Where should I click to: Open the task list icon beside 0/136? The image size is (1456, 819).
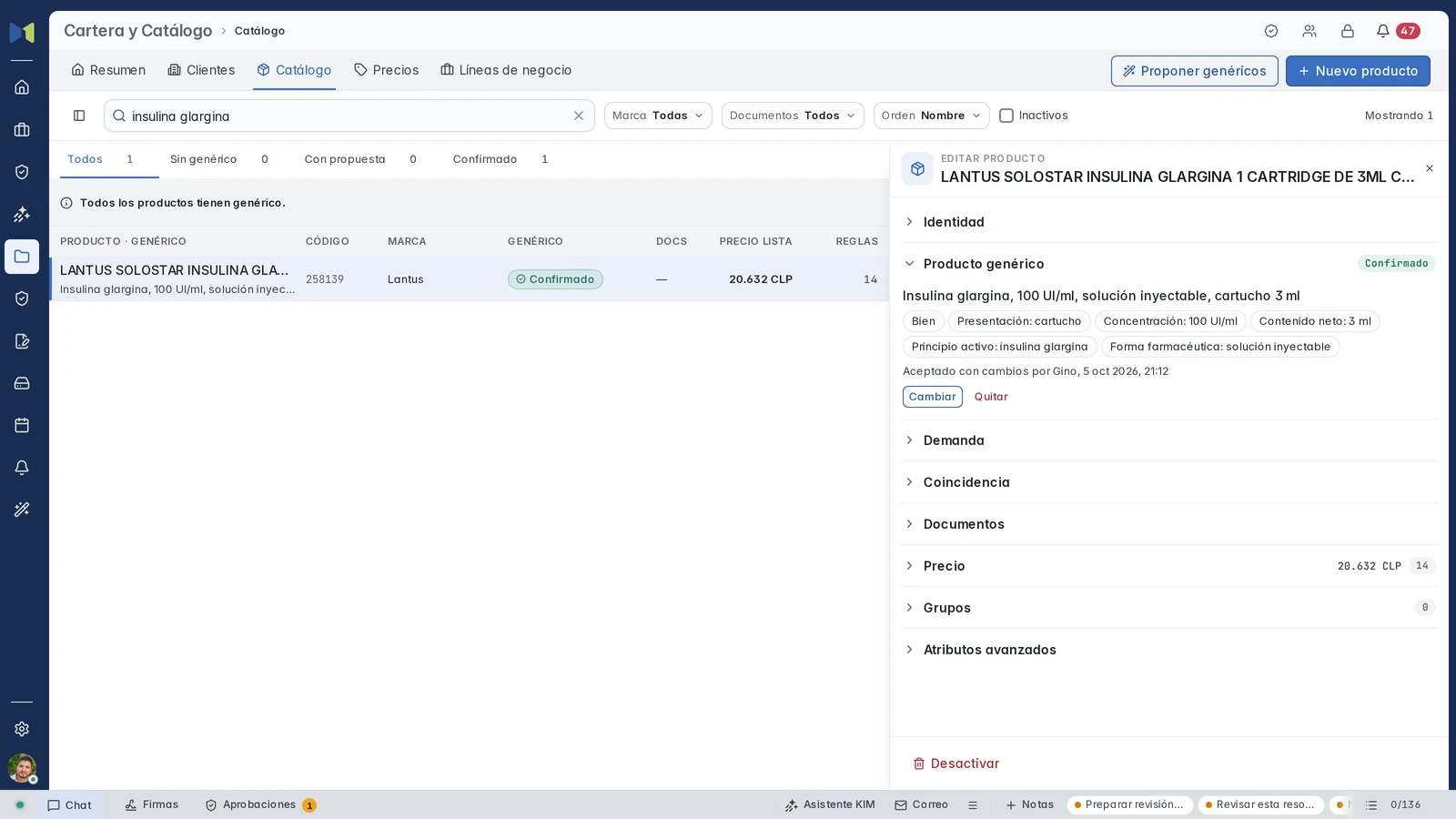pyautogui.click(x=1371, y=805)
